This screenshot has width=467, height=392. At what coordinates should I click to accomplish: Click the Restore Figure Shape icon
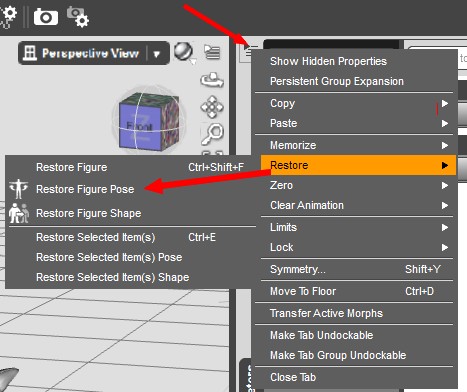click(19, 213)
